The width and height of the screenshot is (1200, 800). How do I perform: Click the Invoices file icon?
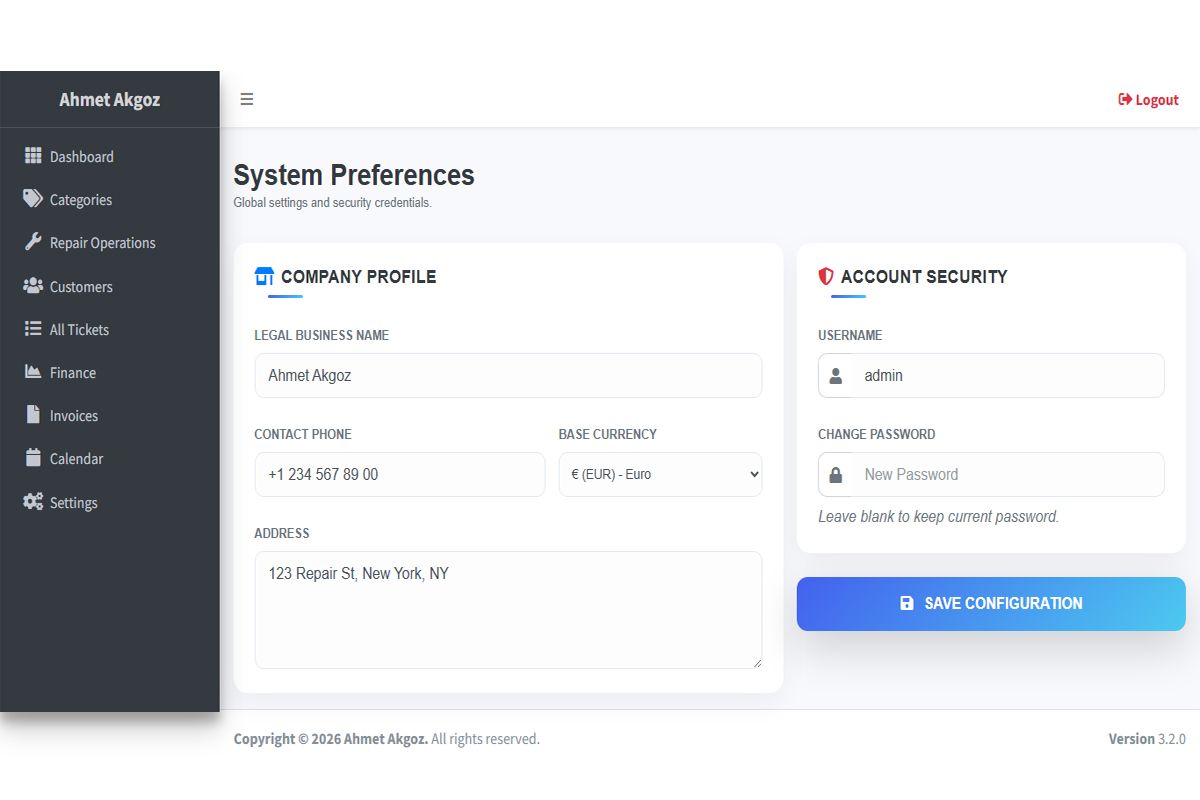33,415
